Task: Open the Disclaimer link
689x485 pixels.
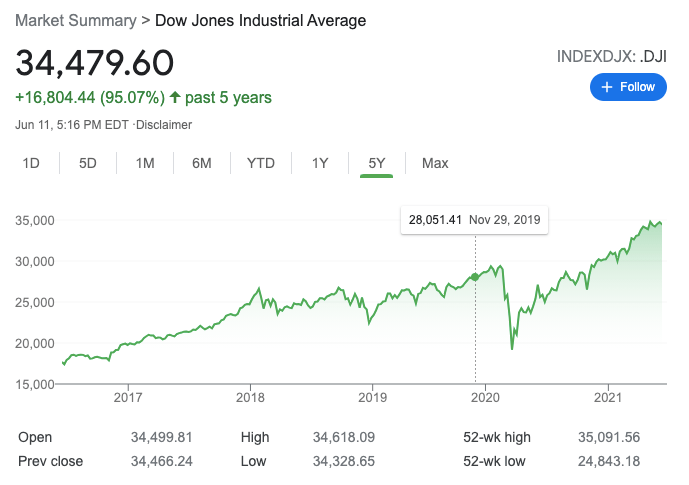Action: coord(166,125)
